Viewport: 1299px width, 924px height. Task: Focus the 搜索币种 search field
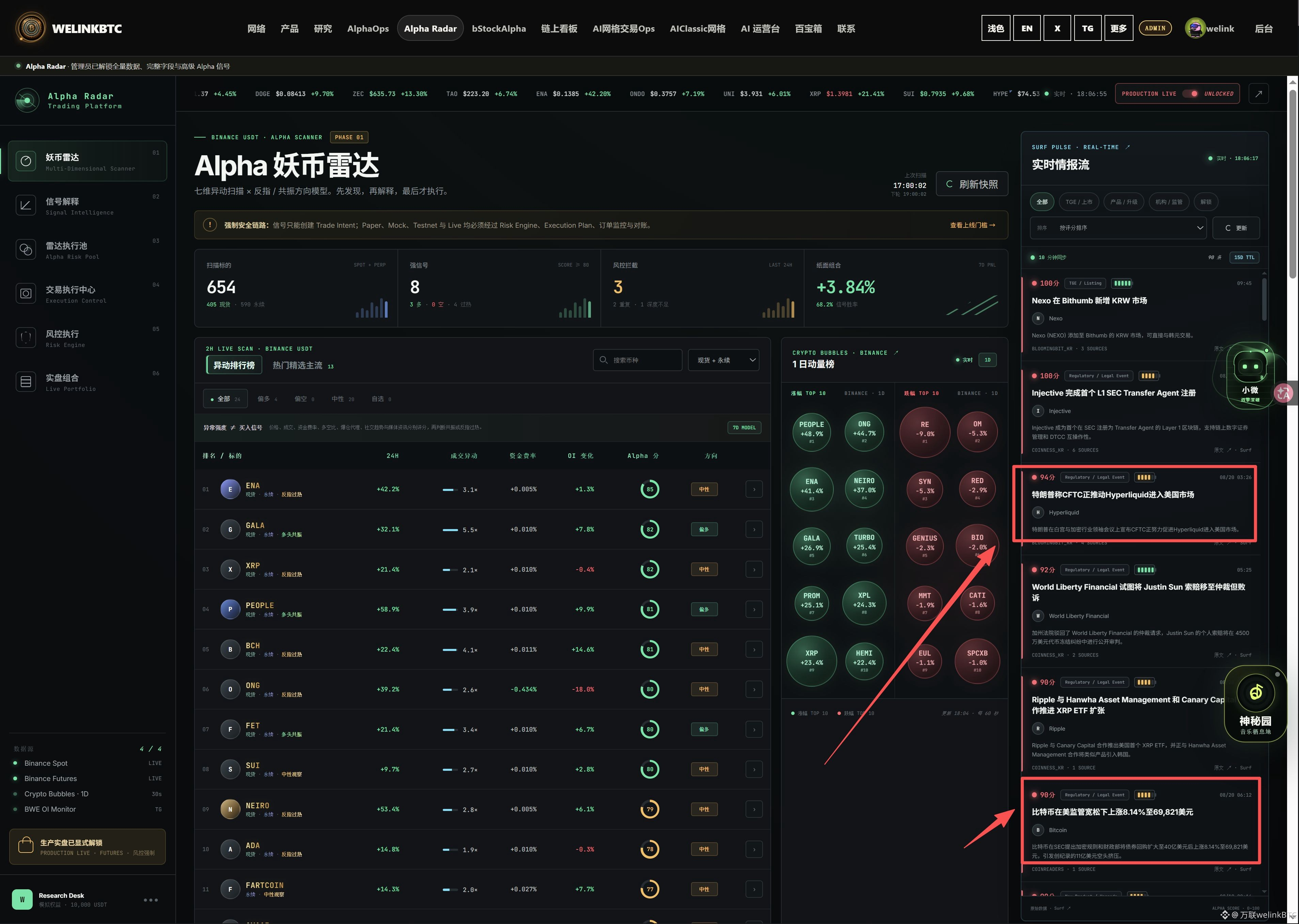pyautogui.click(x=638, y=360)
